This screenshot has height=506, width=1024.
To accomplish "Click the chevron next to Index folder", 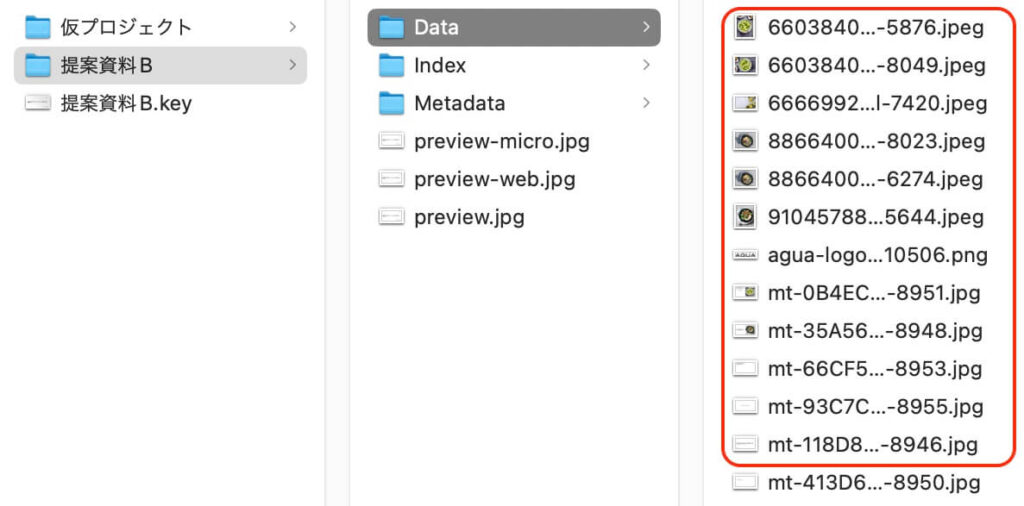I will (646, 65).
